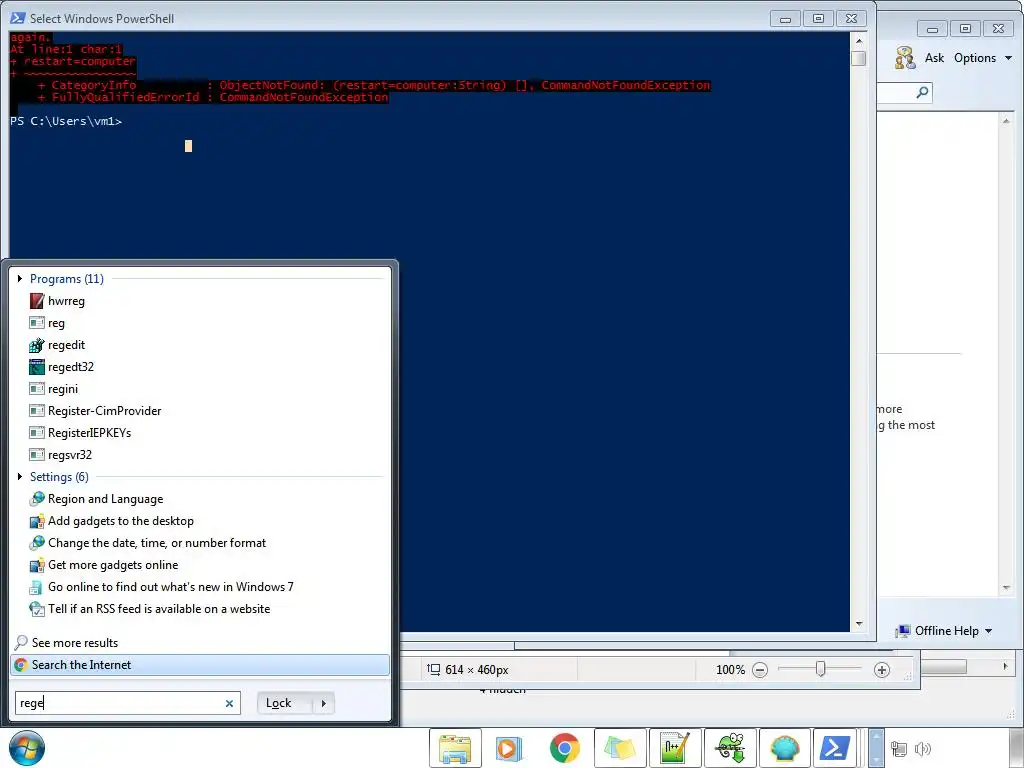Click the zoom out minus button

tap(760, 670)
